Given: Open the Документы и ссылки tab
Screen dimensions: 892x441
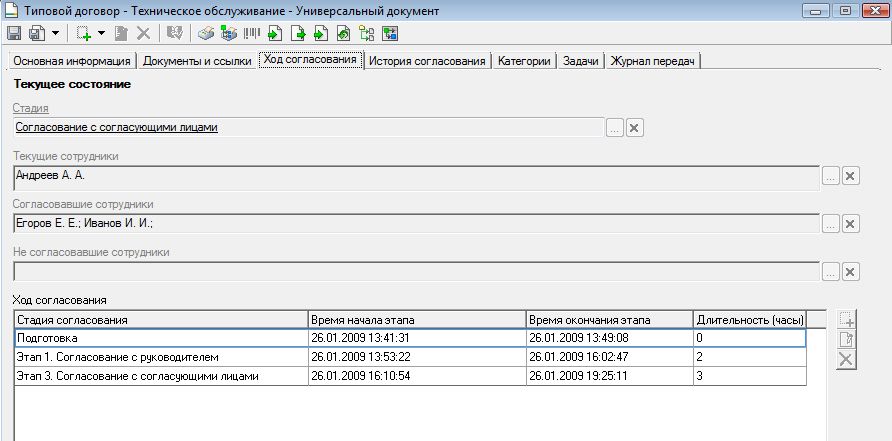Looking at the screenshot, I should [197, 61].
